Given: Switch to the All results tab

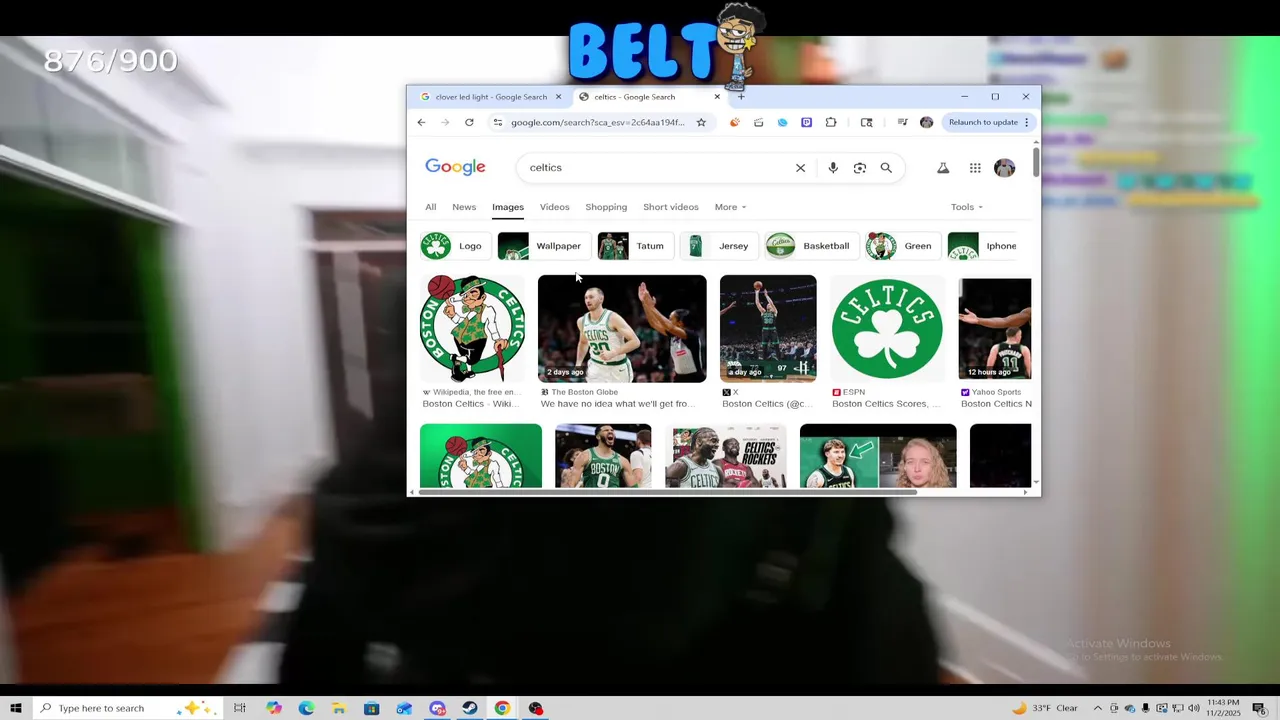Looking at the screenshot, I should point(430,207).
